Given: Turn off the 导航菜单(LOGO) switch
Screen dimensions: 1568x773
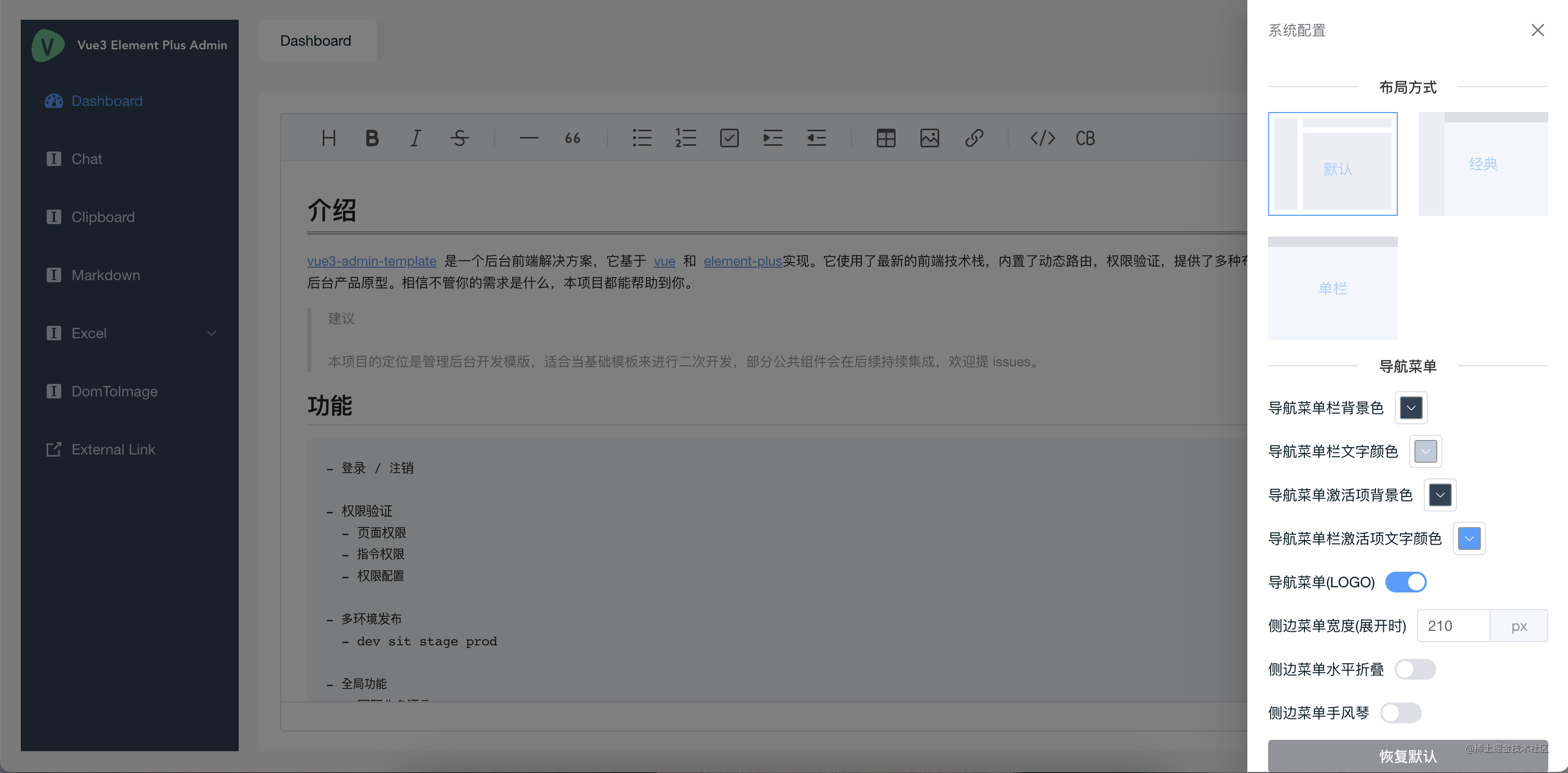Looking at the screenshot, I should 1406,582.
